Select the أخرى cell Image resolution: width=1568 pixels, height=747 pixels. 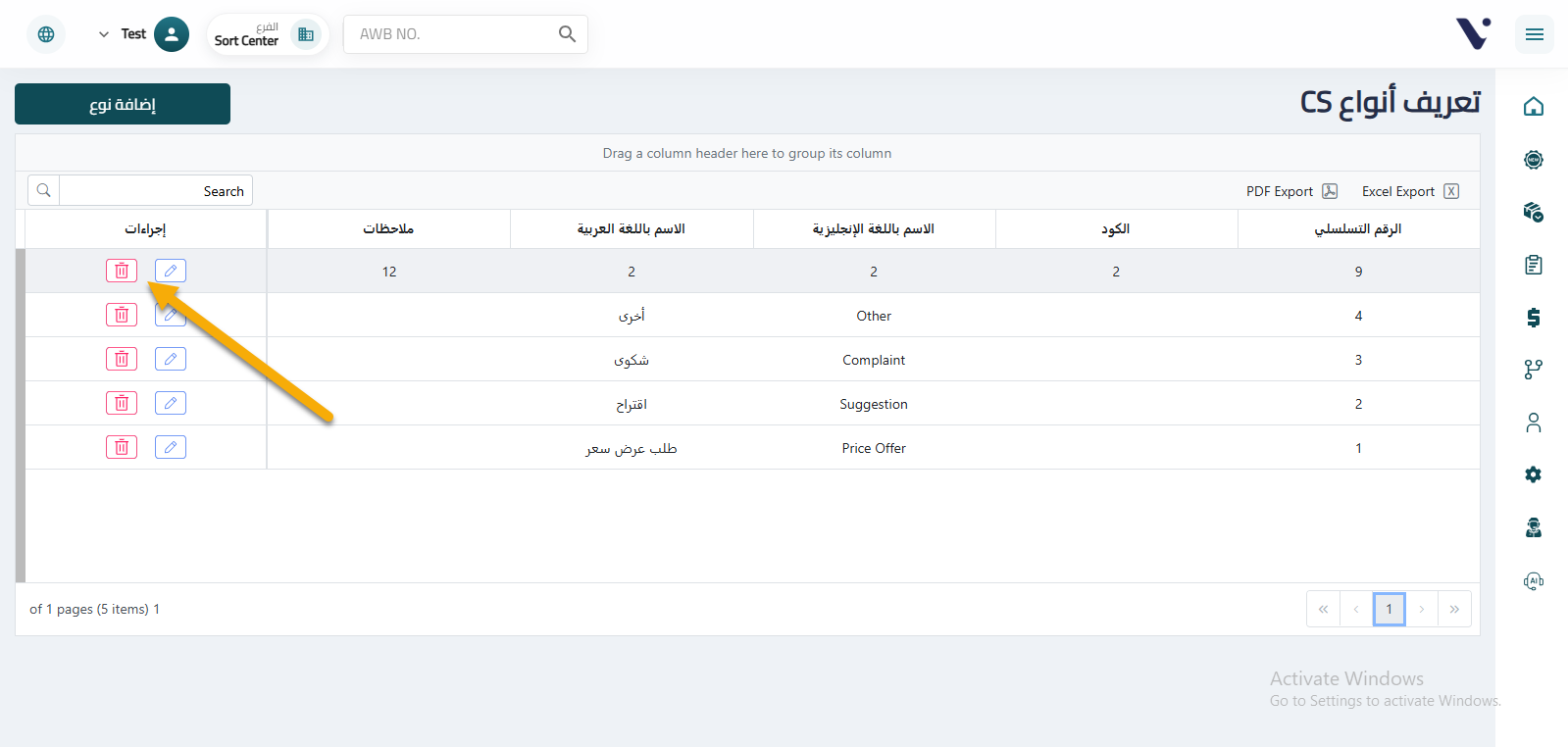coord(632,316)
